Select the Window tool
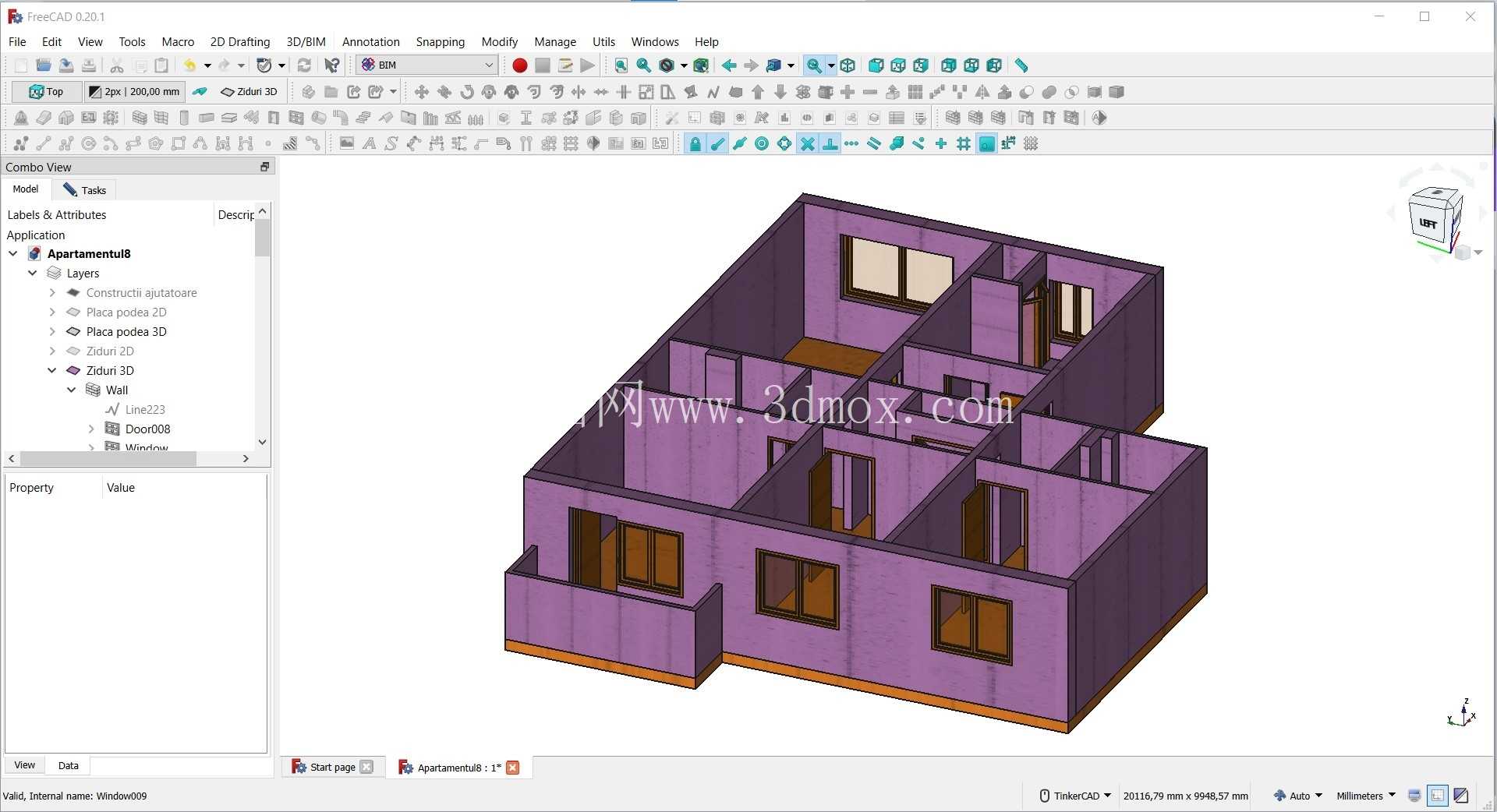This screenshot has height=812, width=1497. pyautogui.click(x=296, y=118)
